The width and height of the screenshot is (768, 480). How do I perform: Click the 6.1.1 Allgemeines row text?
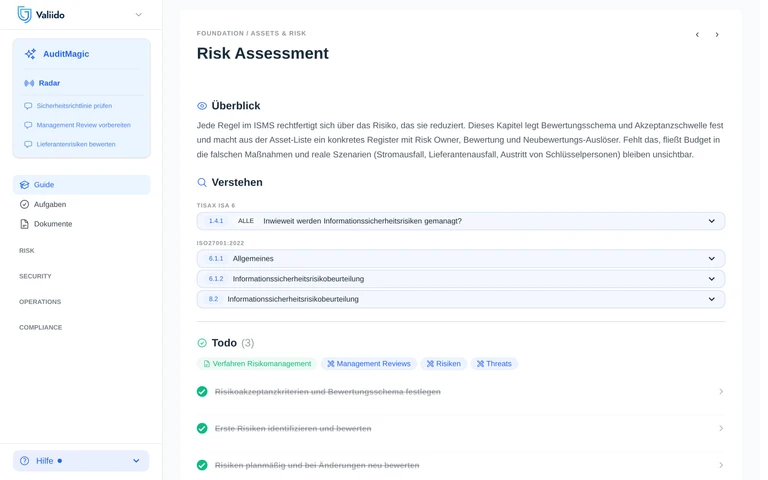point(253,259)
